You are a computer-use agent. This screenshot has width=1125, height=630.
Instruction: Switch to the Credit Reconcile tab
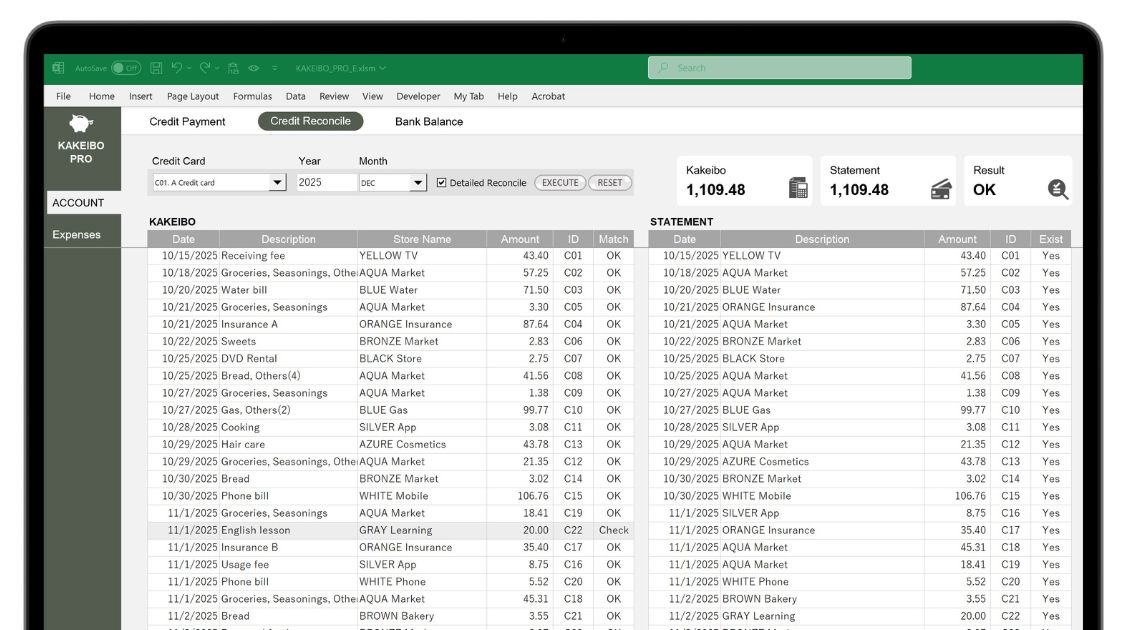click(x=311, y=121)
